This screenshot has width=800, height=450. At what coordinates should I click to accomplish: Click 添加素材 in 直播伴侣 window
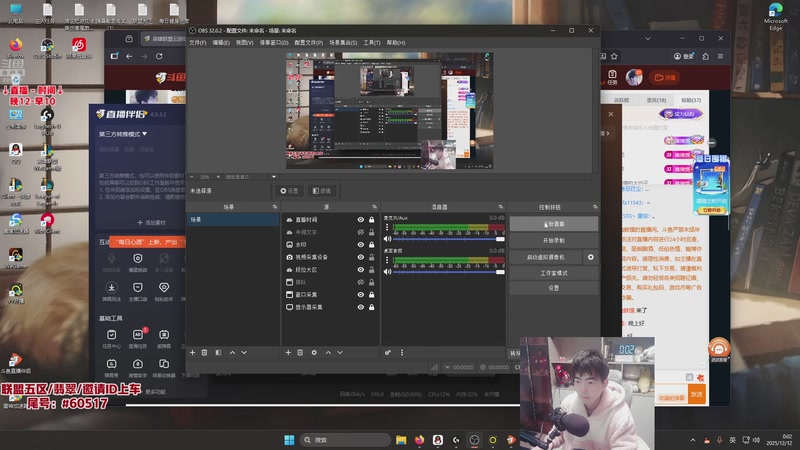152,222
